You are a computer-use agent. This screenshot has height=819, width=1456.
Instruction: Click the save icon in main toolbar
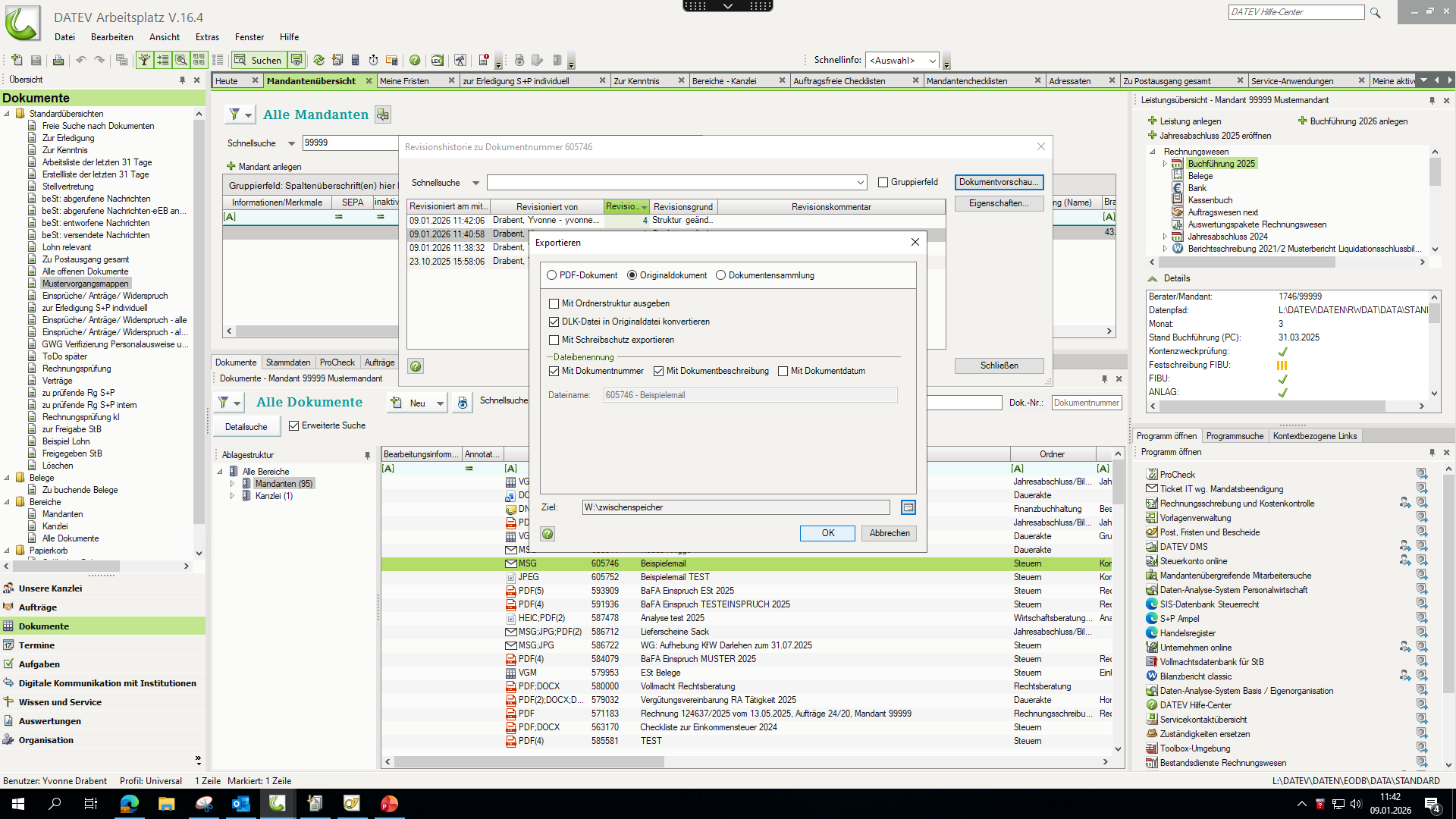pyautogui.click(x=36, y=60)
